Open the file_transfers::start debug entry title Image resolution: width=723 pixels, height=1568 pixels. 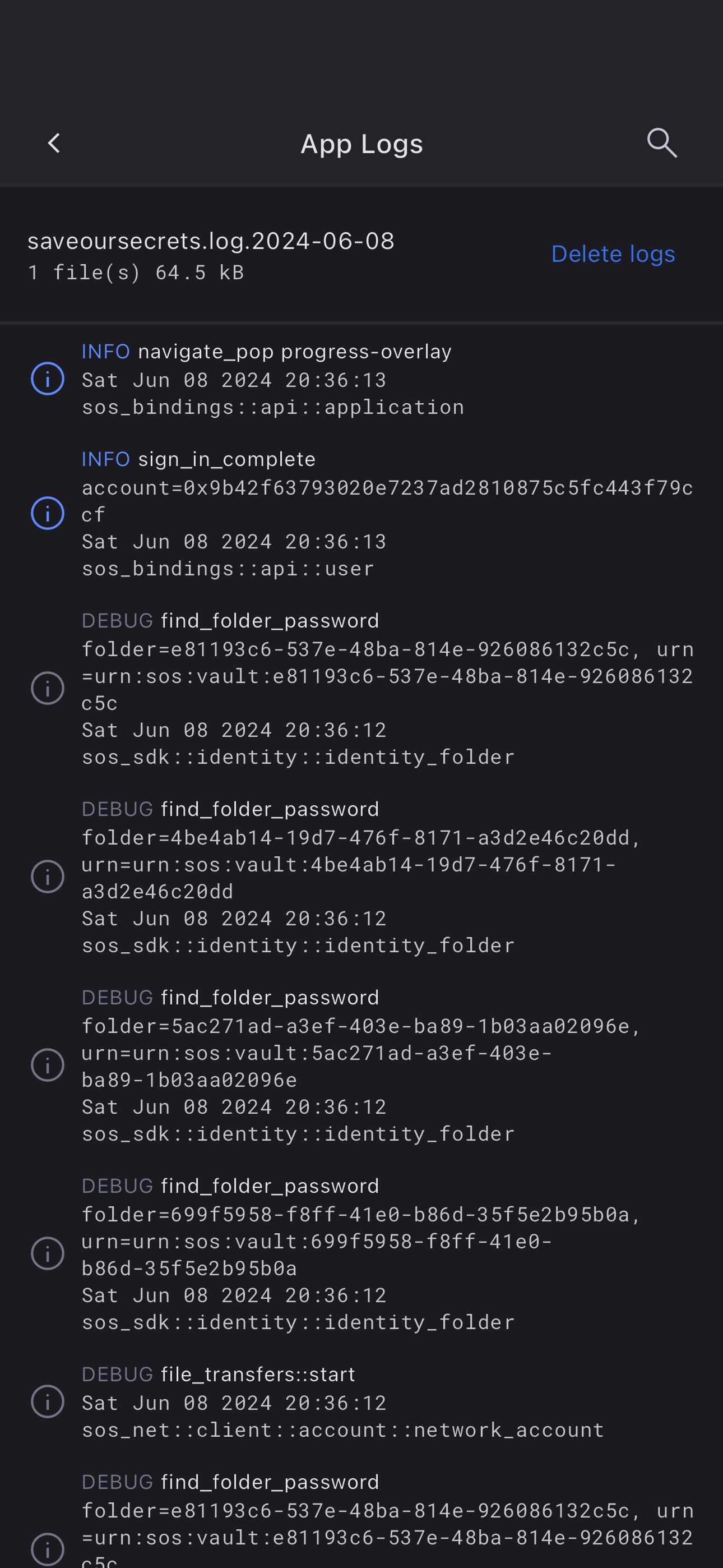pos(257,1375)
